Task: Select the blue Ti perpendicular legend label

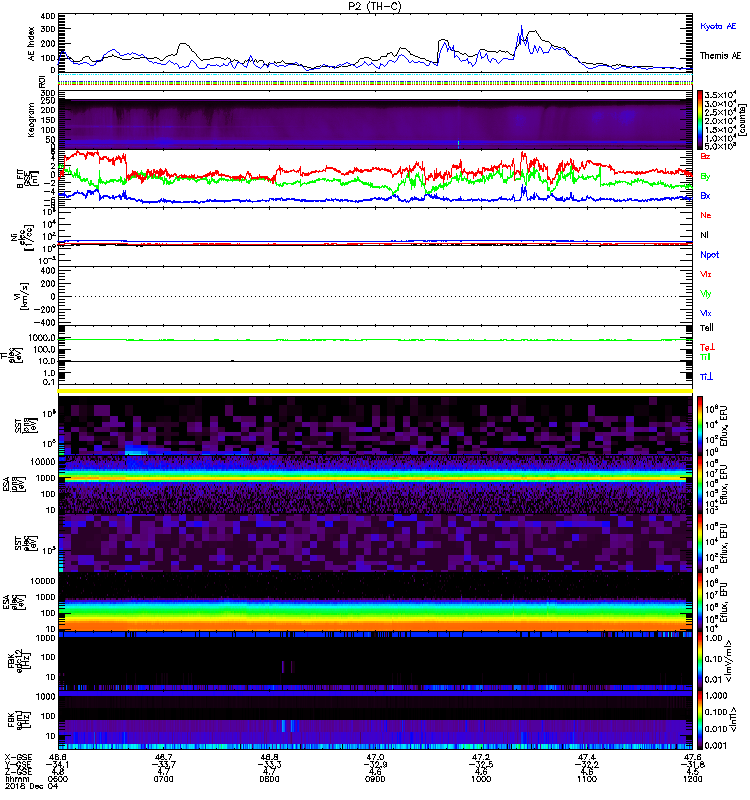Action: click(706, 377)
